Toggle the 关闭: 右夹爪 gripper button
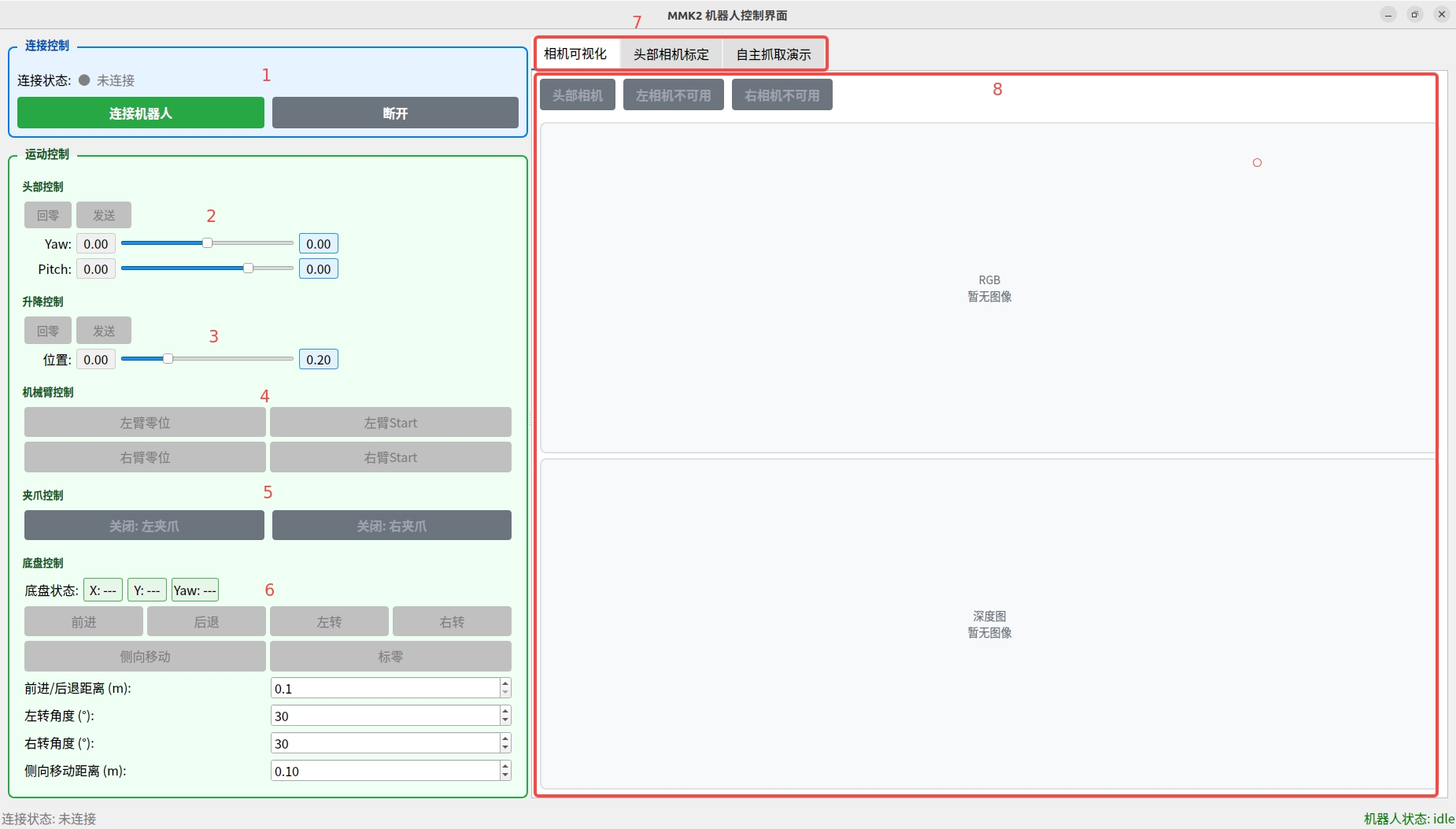Viewport: 1456px width, 829px height. pyautogui.click(x=391, y=526)
